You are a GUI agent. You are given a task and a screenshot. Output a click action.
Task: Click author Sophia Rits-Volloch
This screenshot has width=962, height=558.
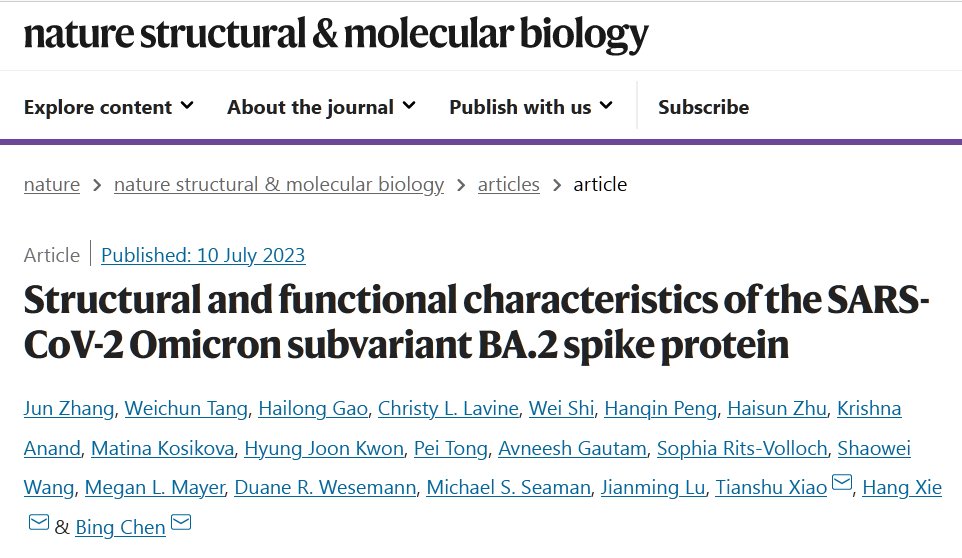734,448
